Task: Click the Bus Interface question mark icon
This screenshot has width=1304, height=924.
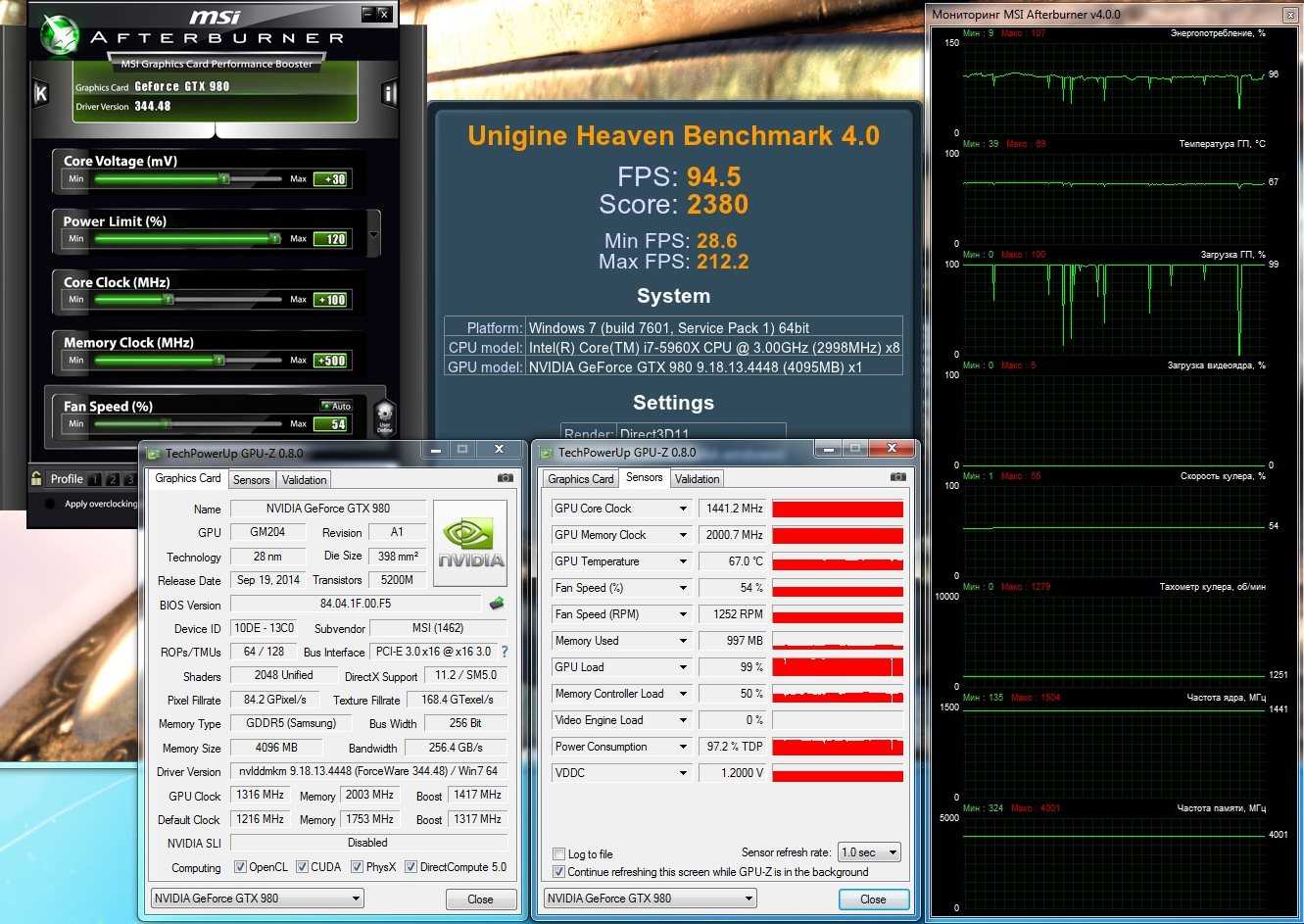Action: click(x=505, y=652)
